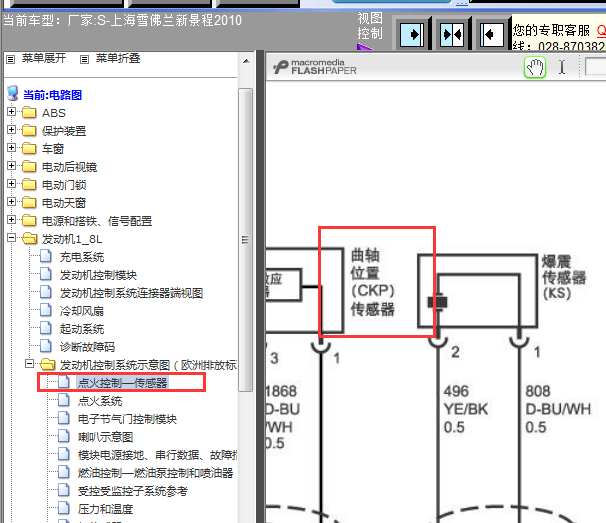This screenshot has width=606, height=523.
Task: Click the document icon beside 点火系统
Action: point(64,400)
